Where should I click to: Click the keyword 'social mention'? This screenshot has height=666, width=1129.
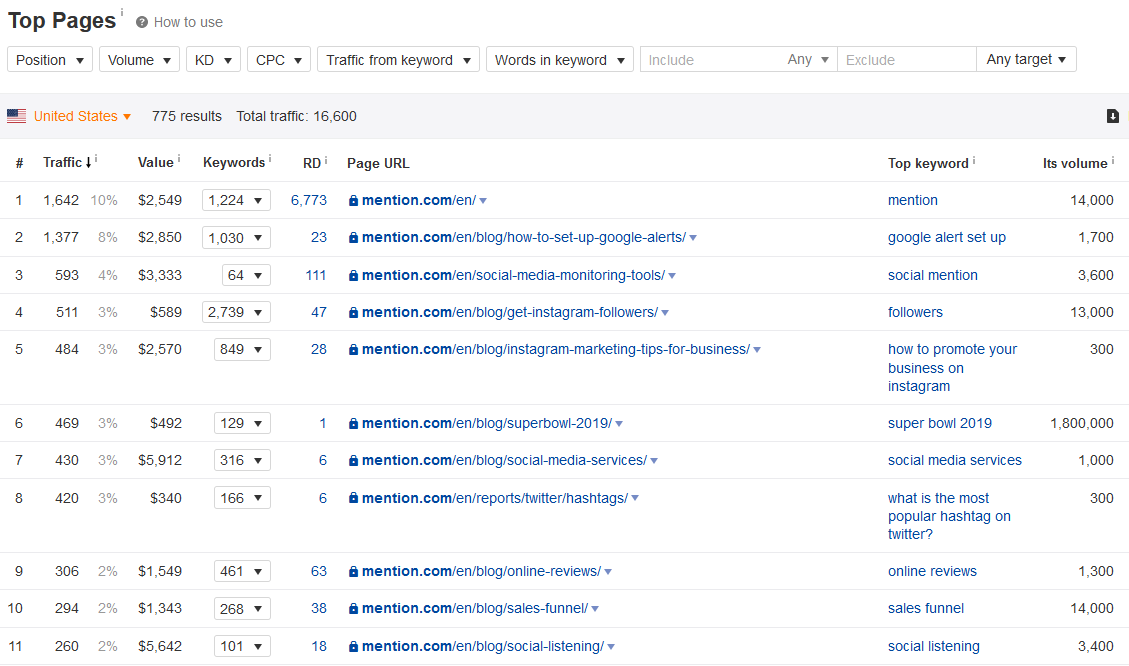tap(932, 275)
